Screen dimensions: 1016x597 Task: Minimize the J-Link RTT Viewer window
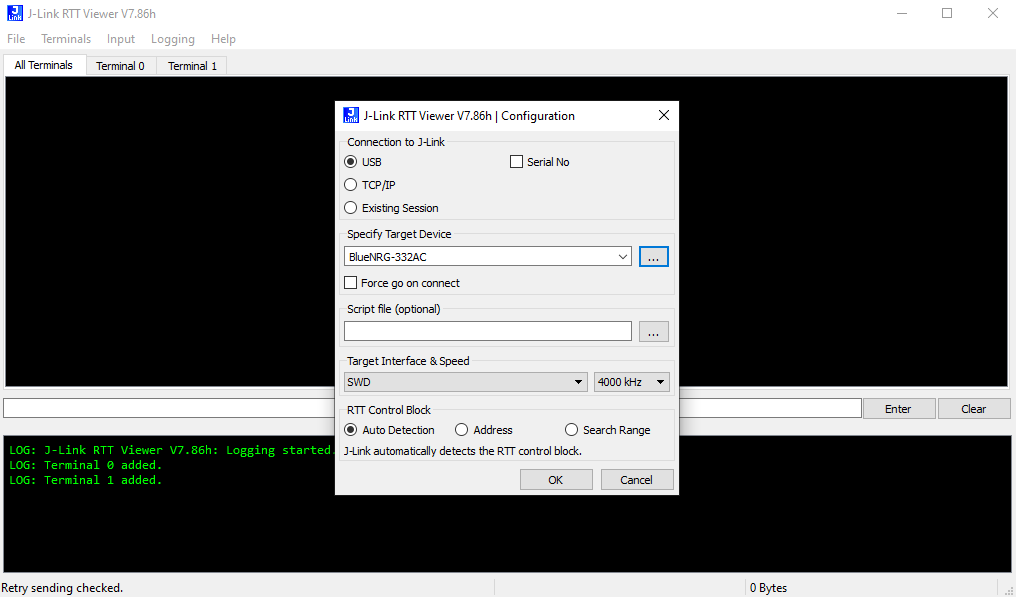[x=902, y=13]
